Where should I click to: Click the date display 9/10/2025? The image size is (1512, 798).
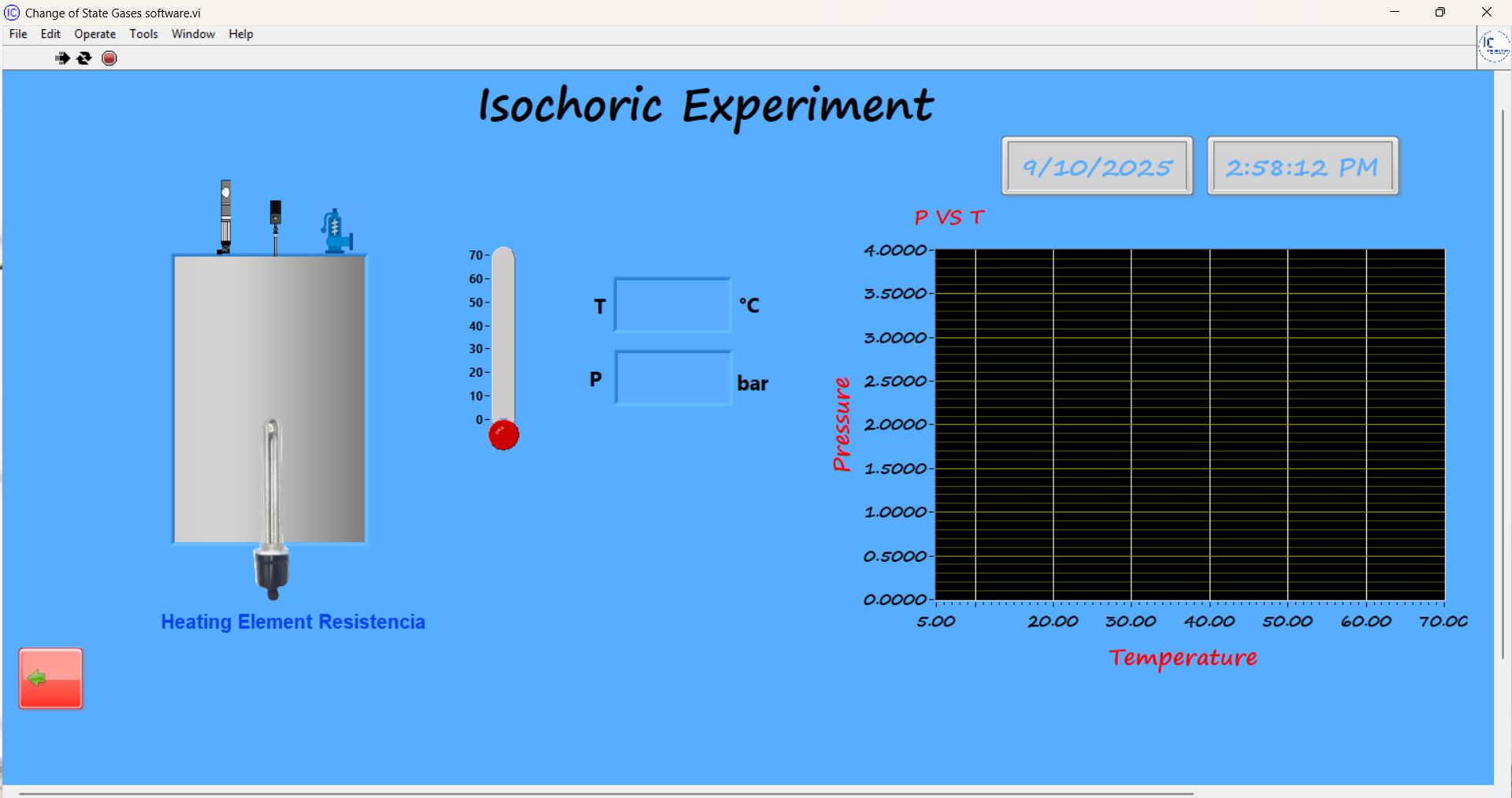pyautogui.click(x=1097, y=166)
